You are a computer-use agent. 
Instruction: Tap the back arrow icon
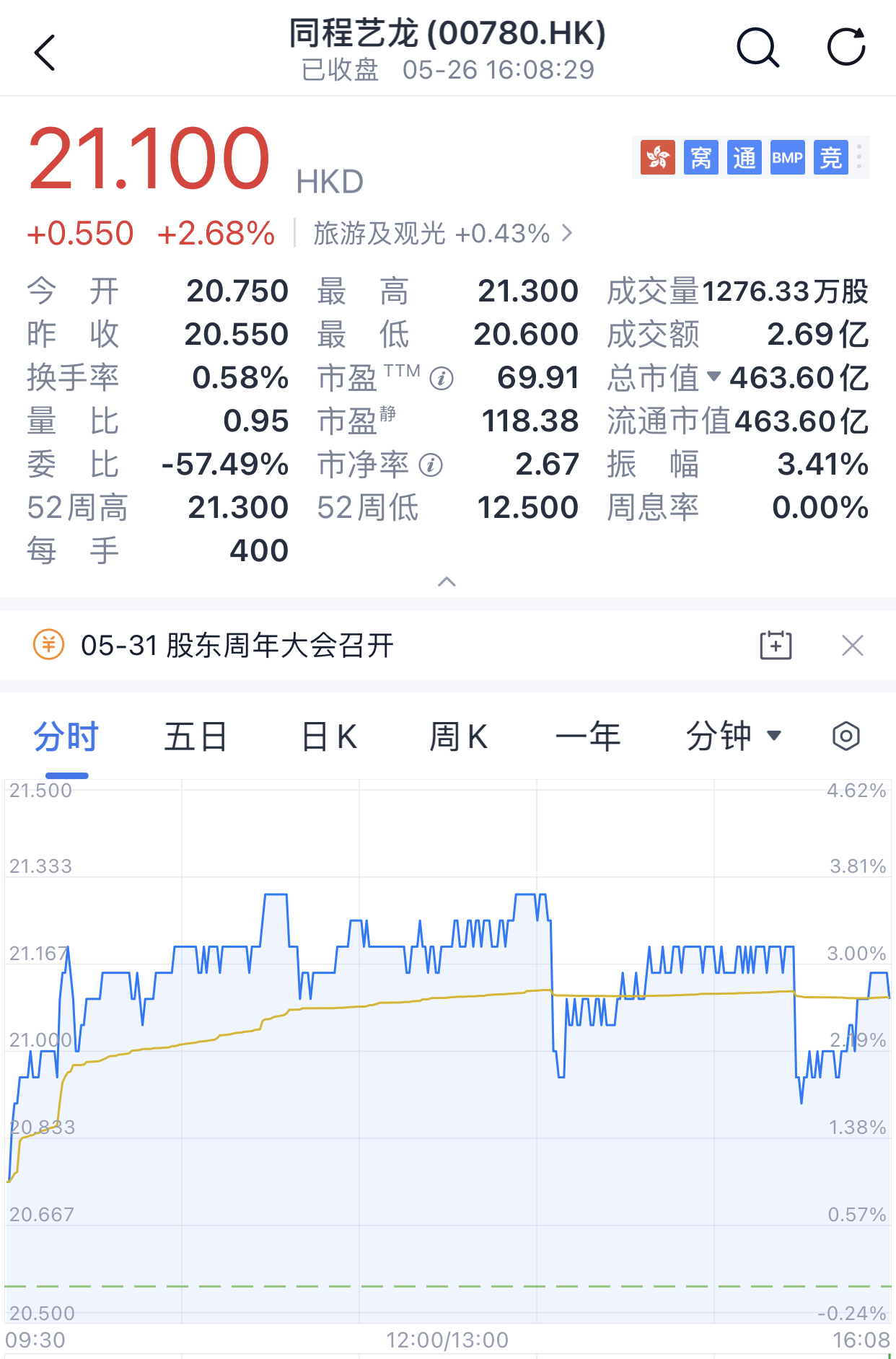45,53
